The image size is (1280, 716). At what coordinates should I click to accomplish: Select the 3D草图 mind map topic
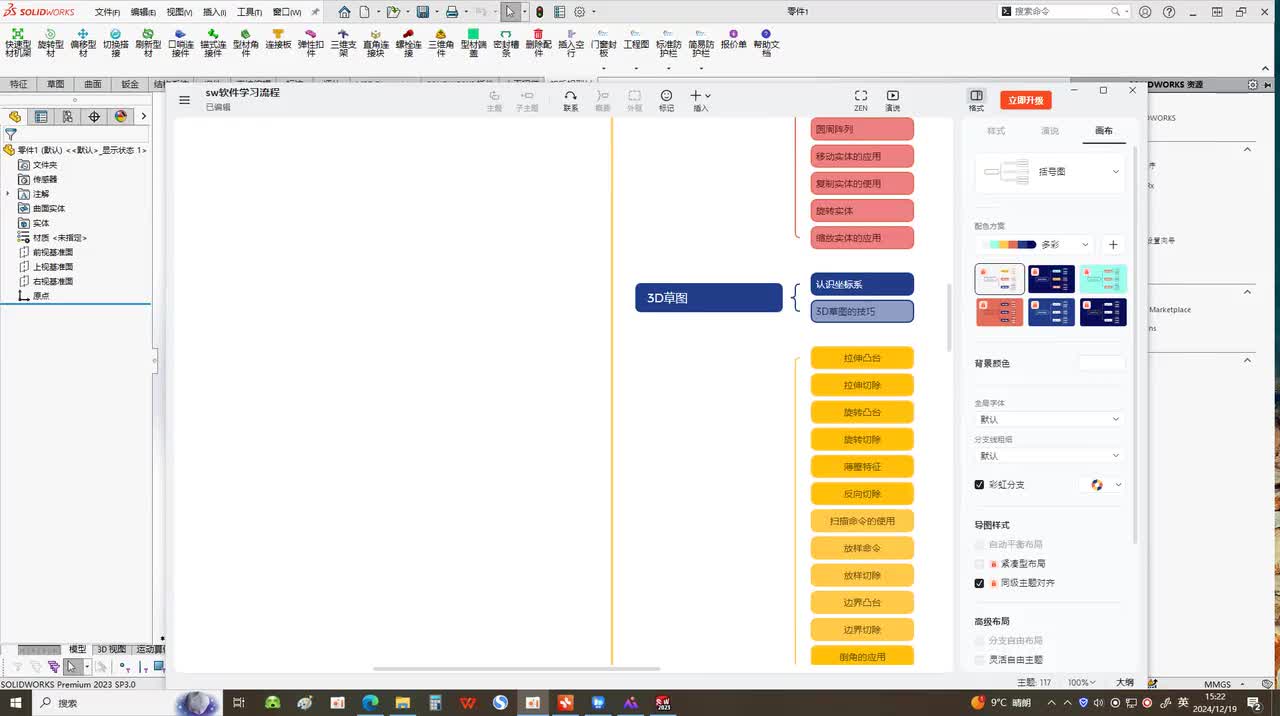[x=709, y=298]
